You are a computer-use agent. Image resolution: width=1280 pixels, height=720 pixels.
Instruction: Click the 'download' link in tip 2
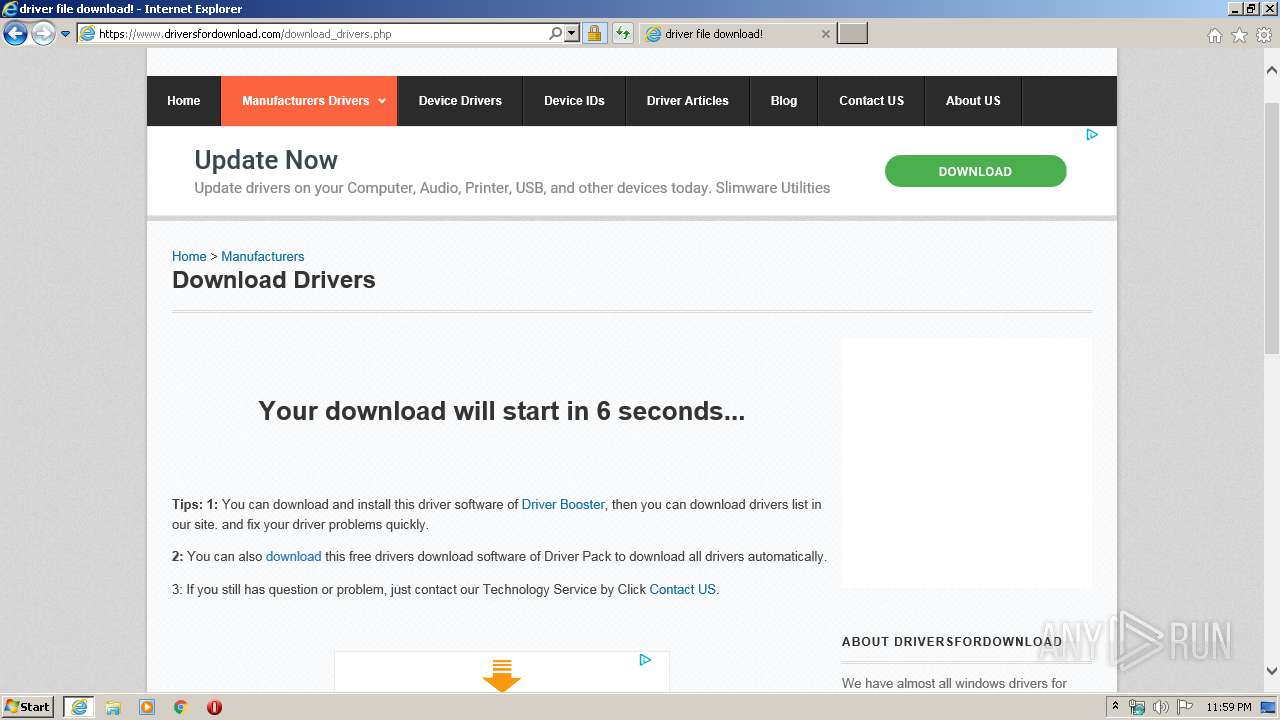(293, 556)
